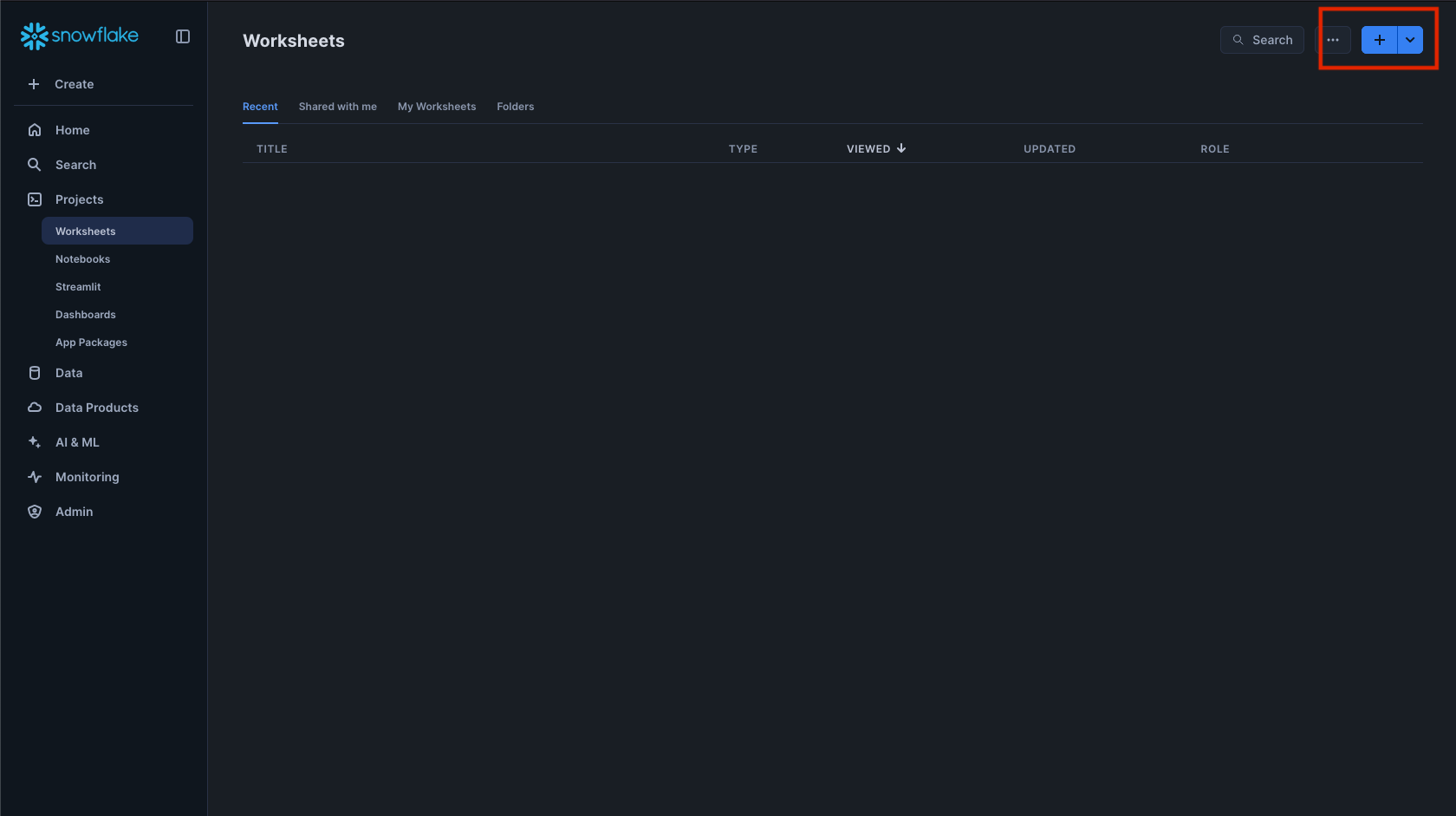Click the Search field at the top right
This screenshot has height=816, width=1456.
(1262, 40)
